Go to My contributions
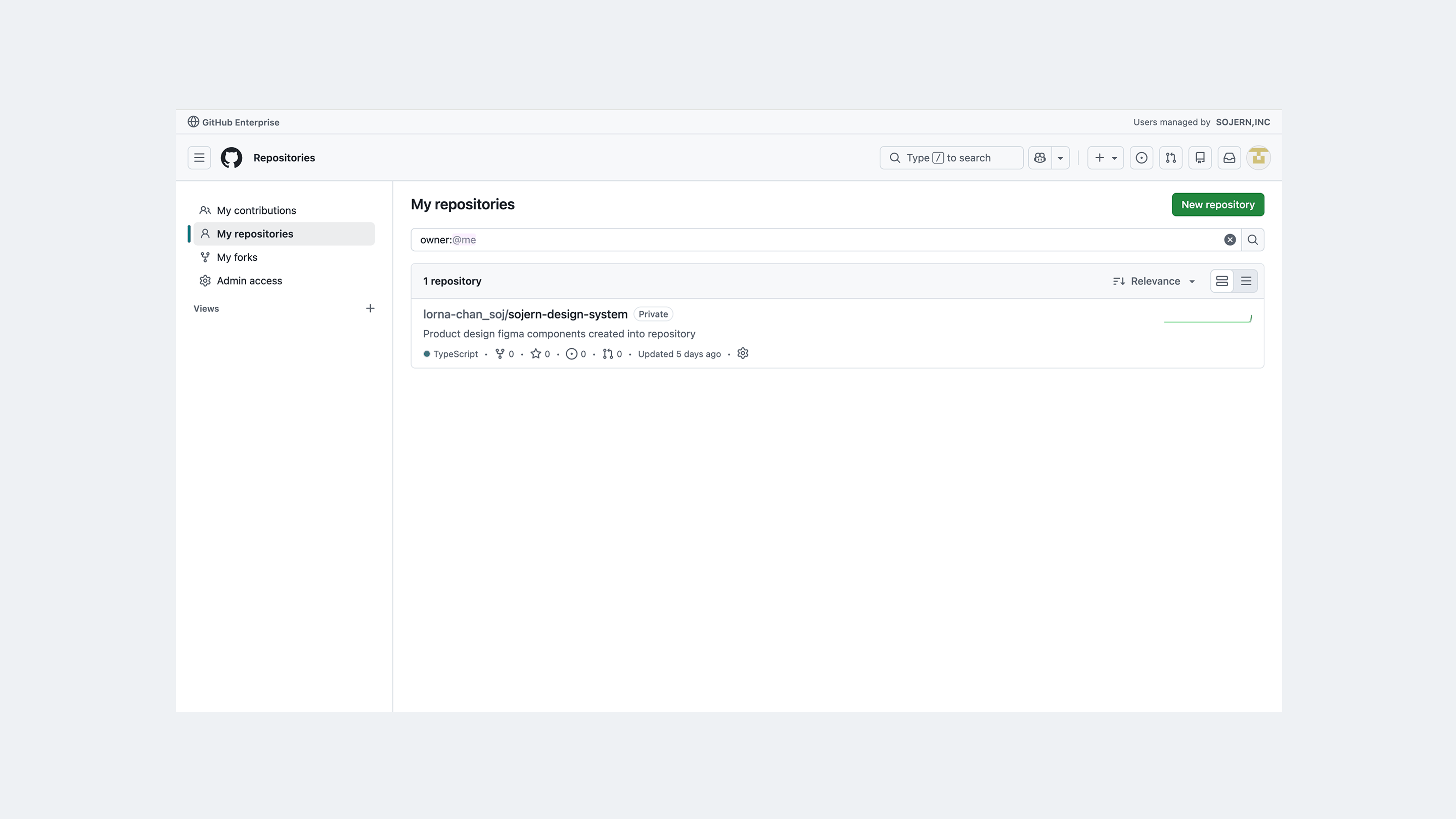This screenshot has height=819, width=1456. click(256, 210)
